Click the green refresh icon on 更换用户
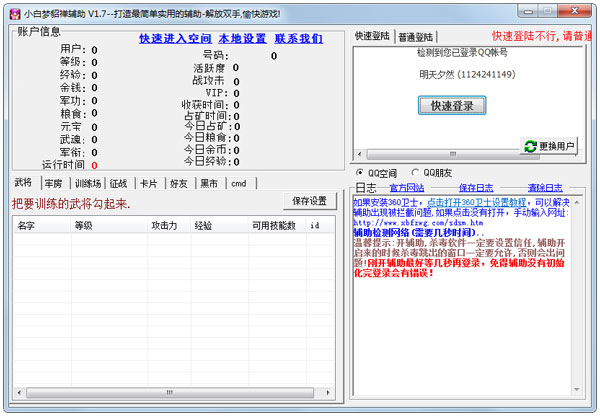The width and height of the screenshot is (600, 416). [x=530, y=146]
